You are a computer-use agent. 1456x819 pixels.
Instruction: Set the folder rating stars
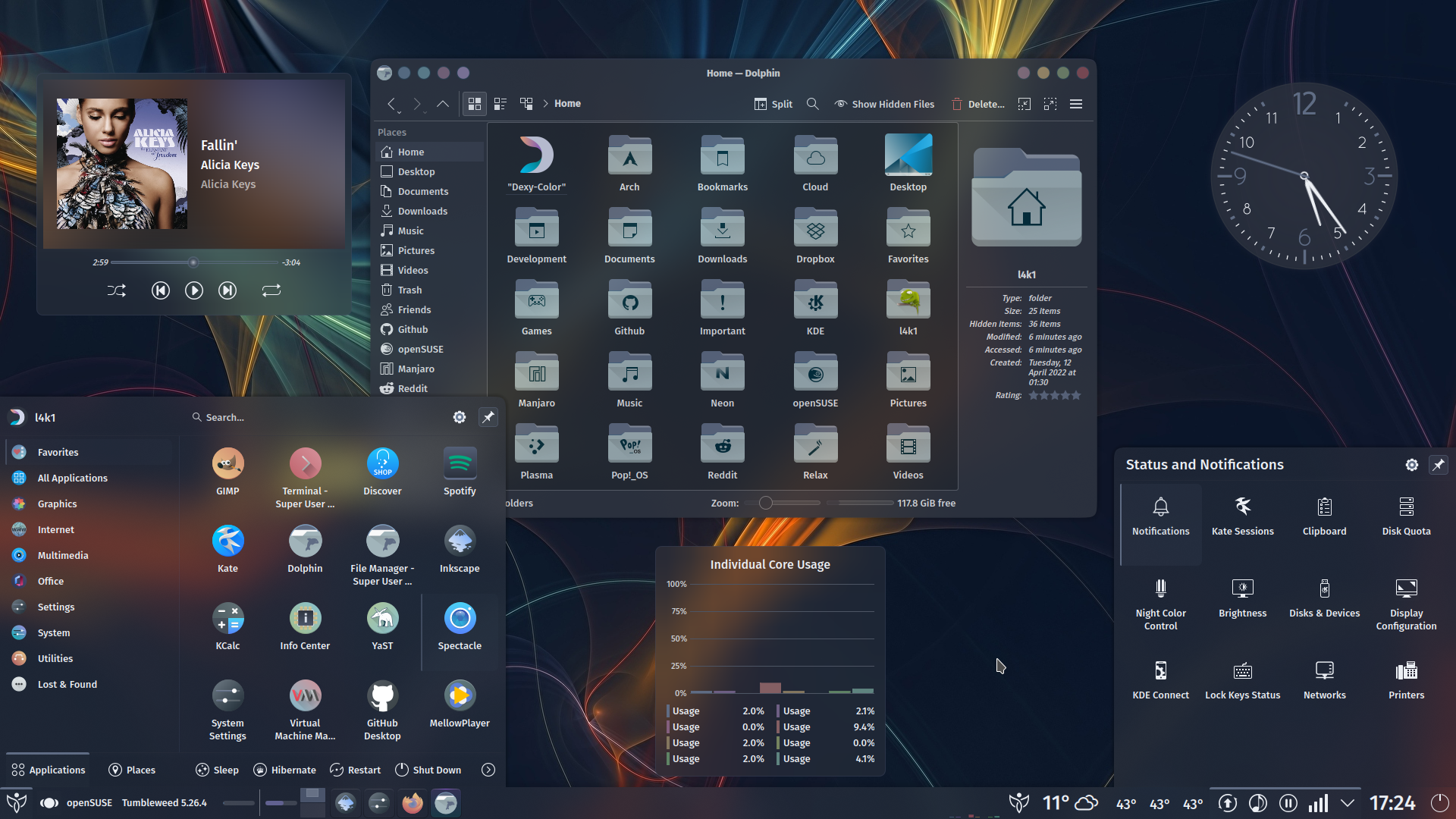(1055, 395)
